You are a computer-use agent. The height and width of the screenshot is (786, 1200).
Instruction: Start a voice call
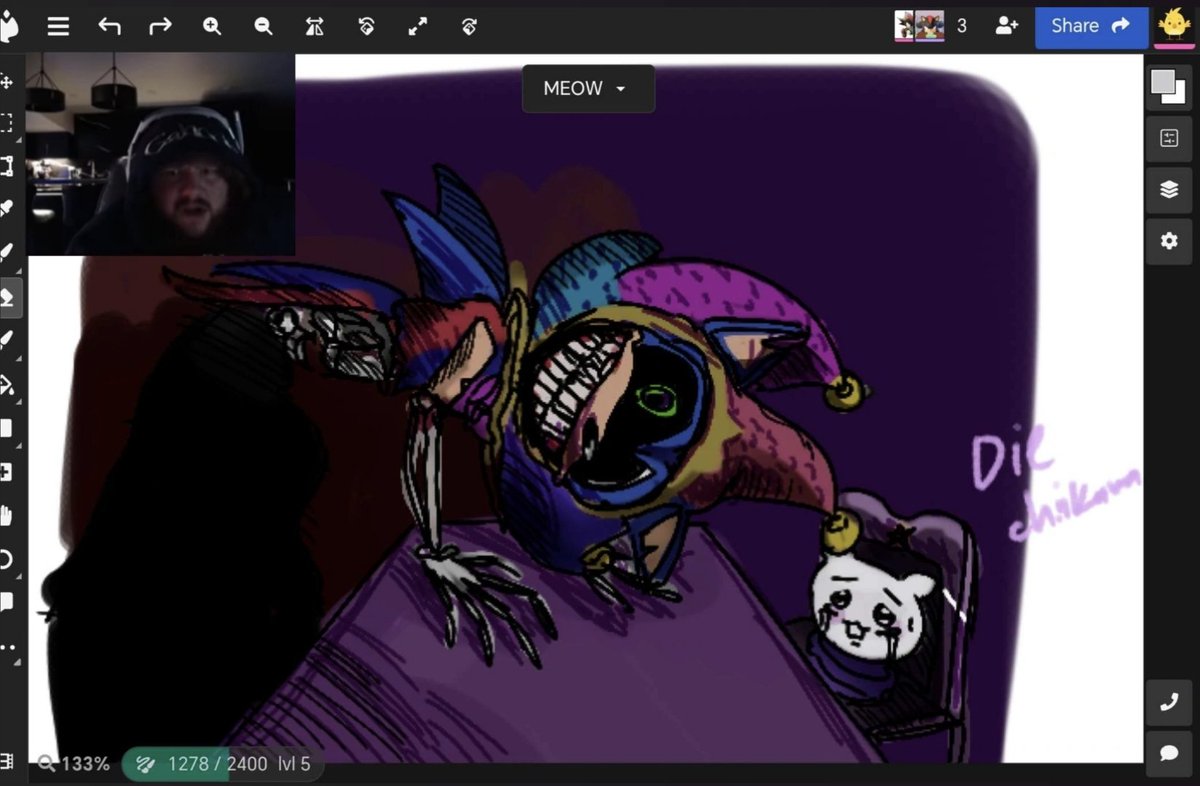pos(1169,703)
